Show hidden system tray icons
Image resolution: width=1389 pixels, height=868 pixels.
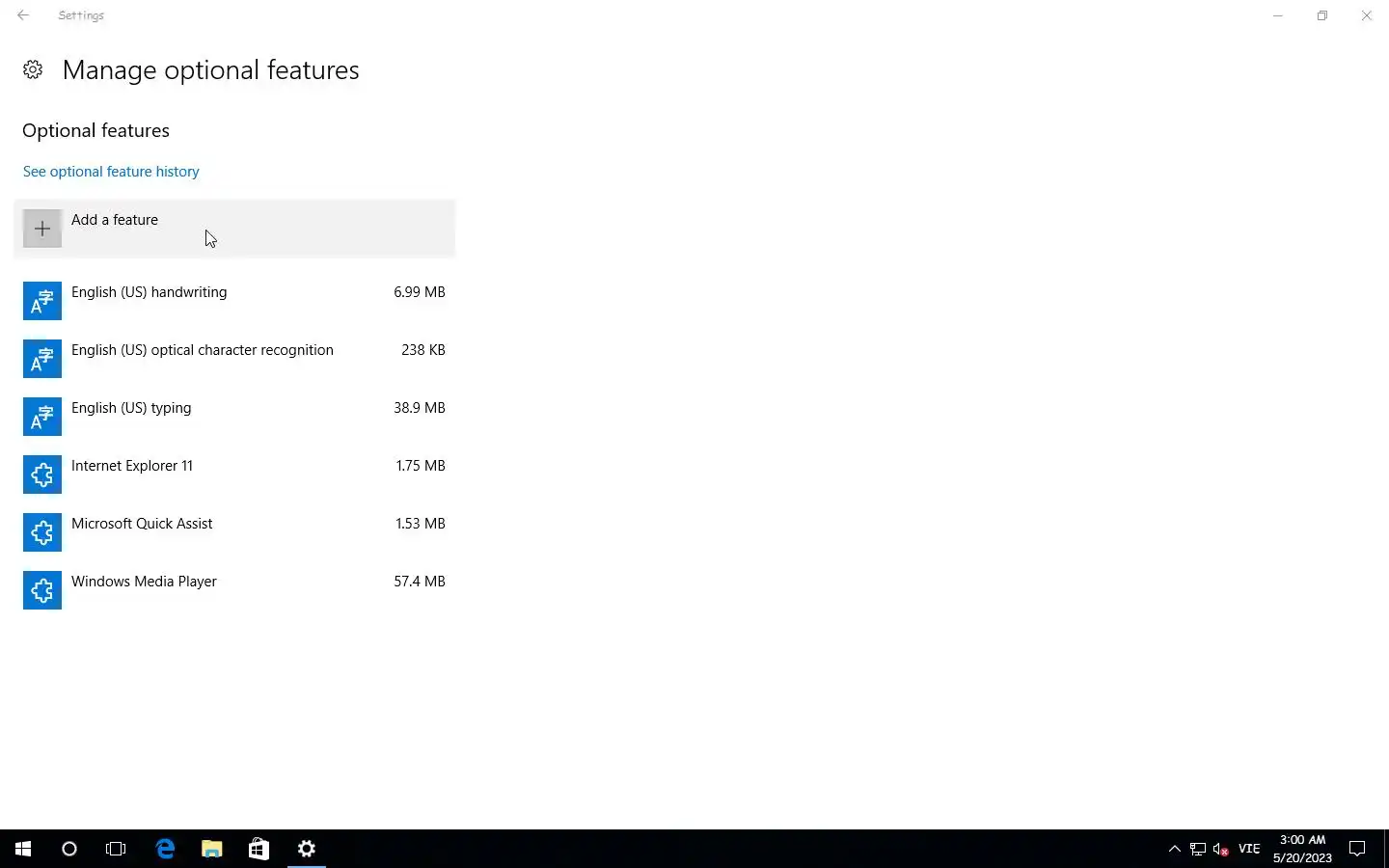(1174, 849)
